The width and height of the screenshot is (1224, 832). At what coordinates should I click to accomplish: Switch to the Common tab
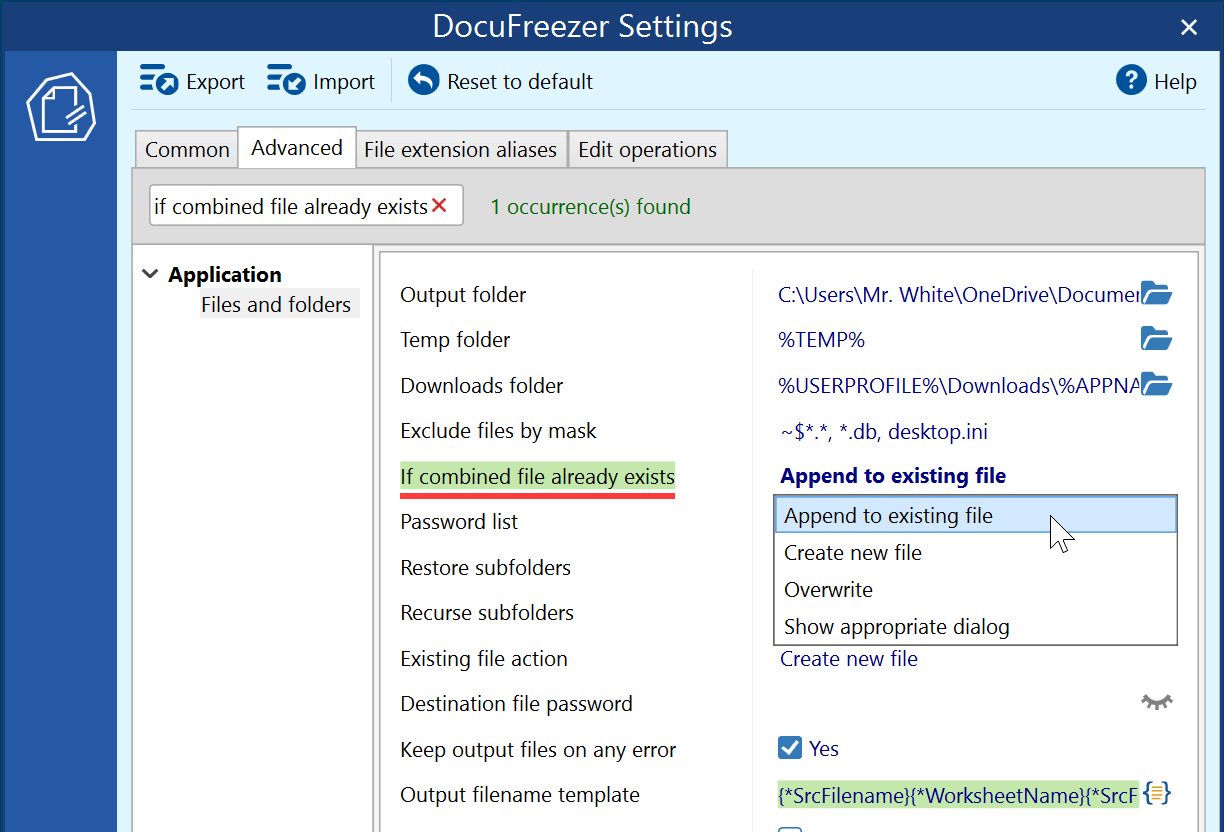(x=186, y=149)
